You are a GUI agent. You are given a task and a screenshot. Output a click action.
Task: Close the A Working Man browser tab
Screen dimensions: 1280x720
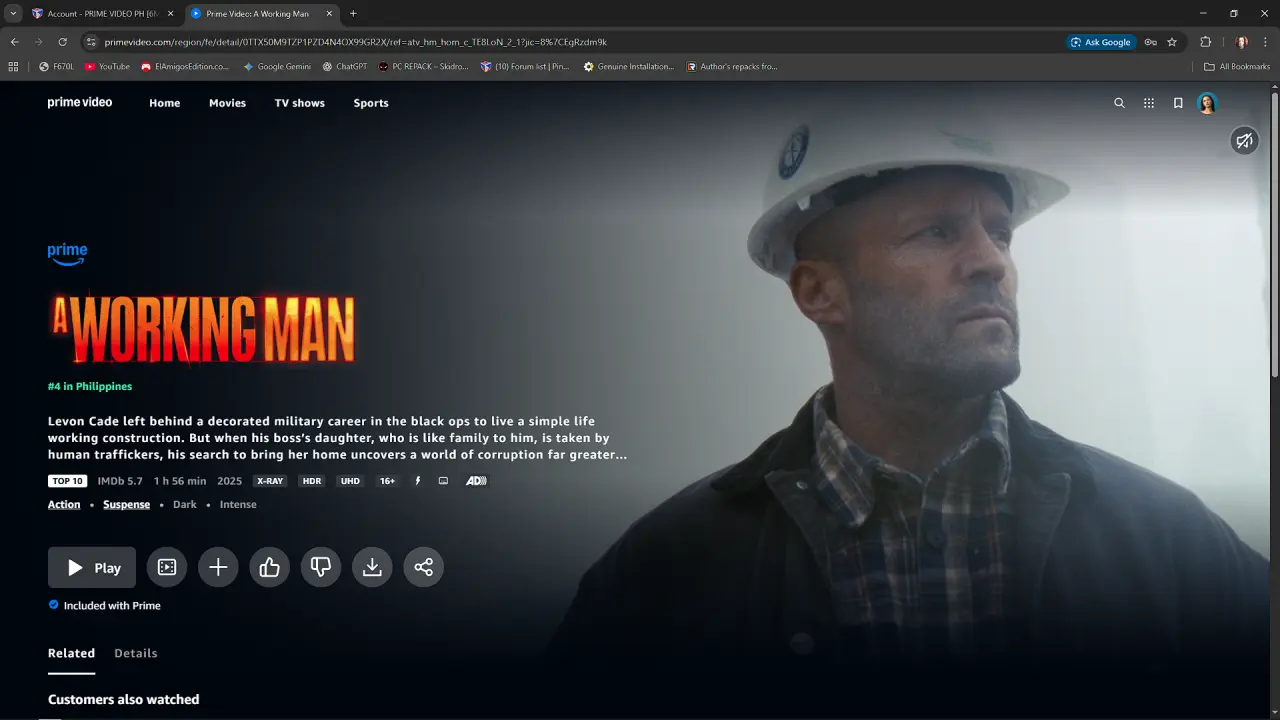pyautogui.click(x=329, y=14)
